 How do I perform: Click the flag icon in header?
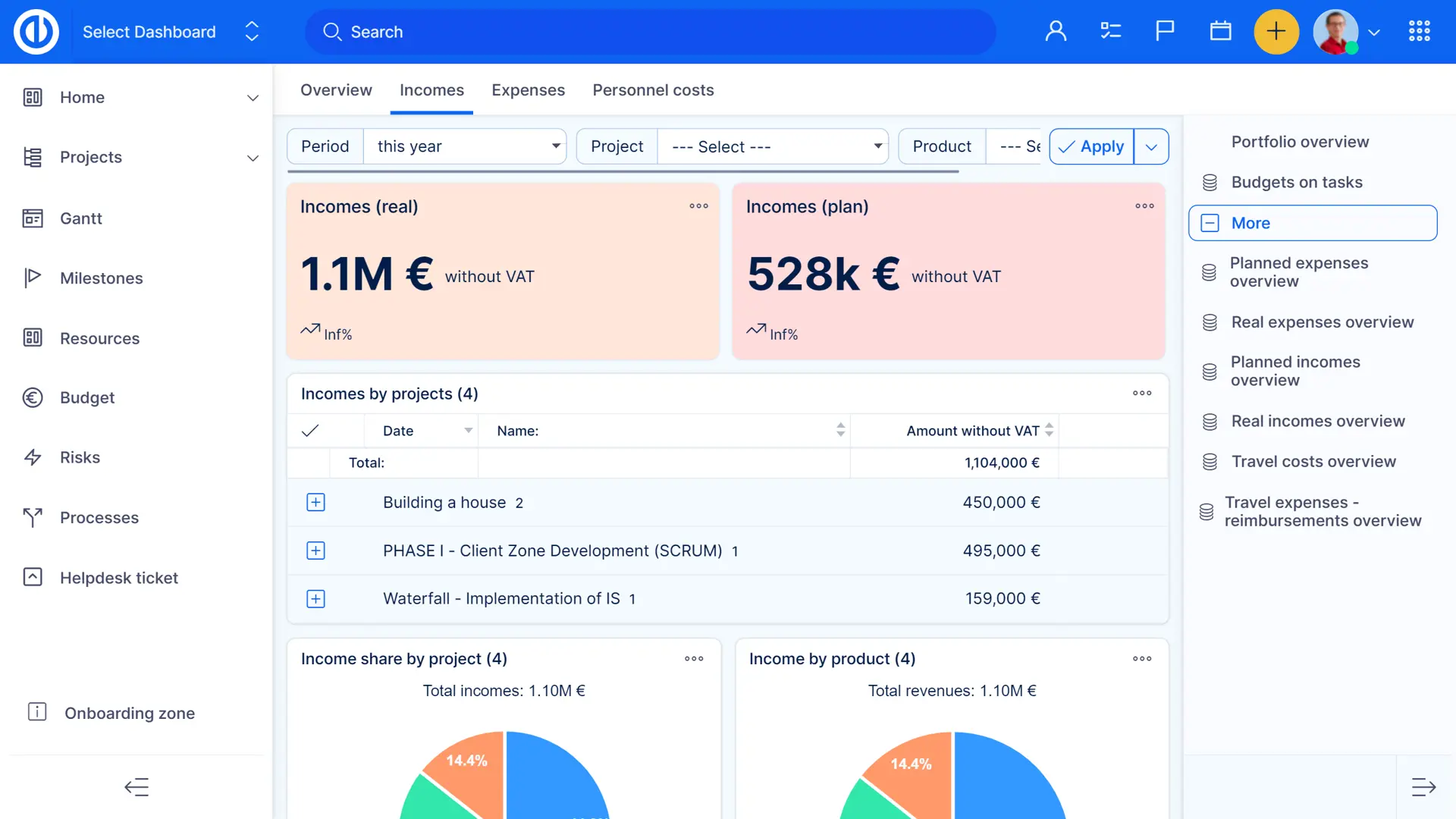(x=1165, y=32)
